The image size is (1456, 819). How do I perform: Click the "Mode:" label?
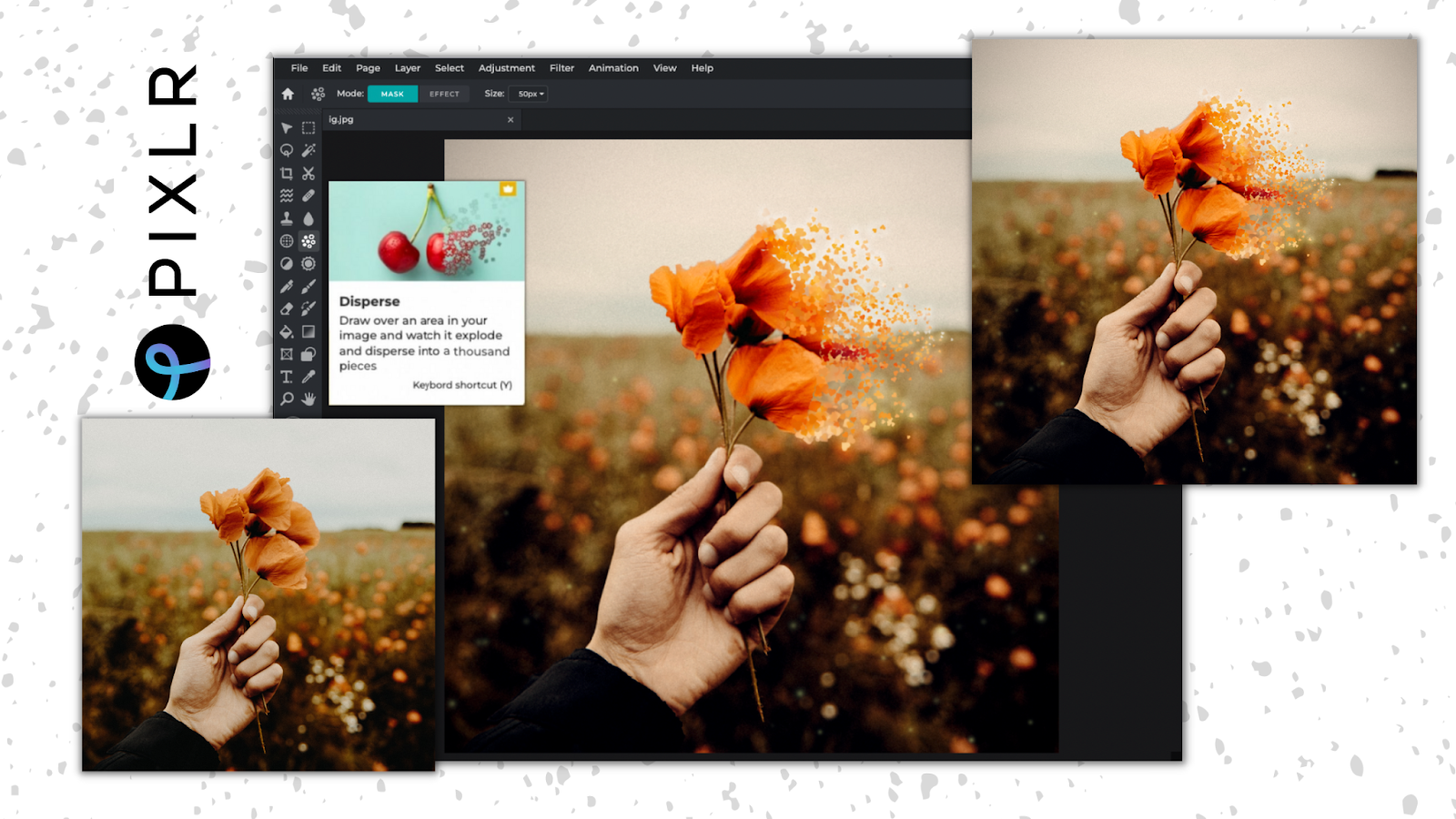(350, 93)
